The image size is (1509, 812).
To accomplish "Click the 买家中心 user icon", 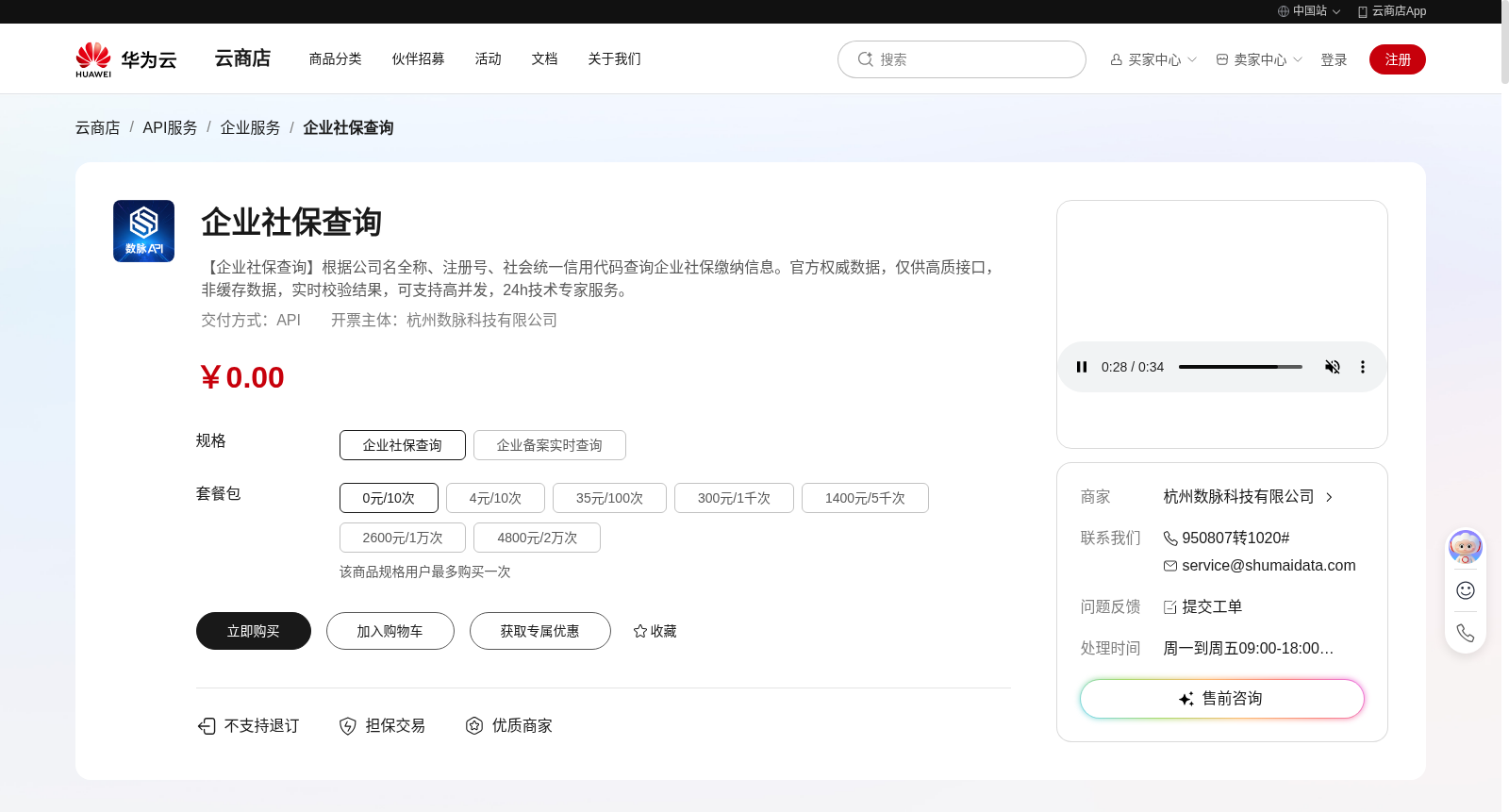I will 1117,59.
